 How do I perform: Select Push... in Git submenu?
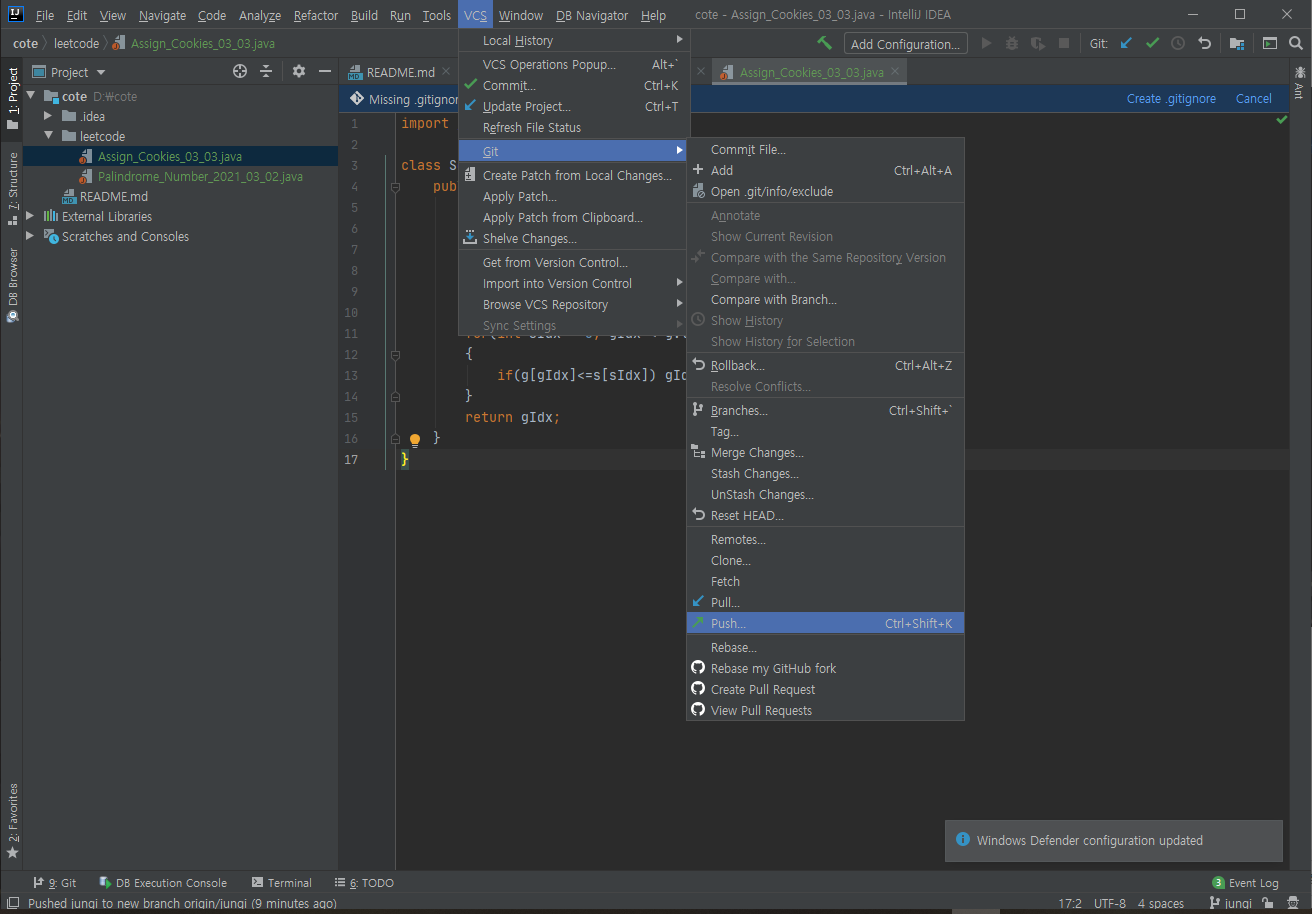pos(825,623)
